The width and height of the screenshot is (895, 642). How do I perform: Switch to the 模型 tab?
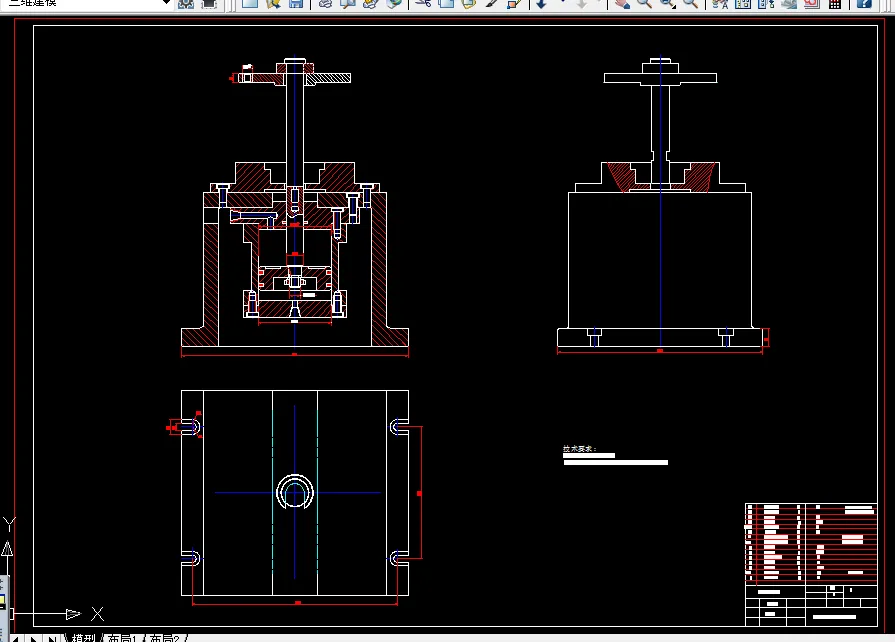pyautogui.click(x=83, y=637)
